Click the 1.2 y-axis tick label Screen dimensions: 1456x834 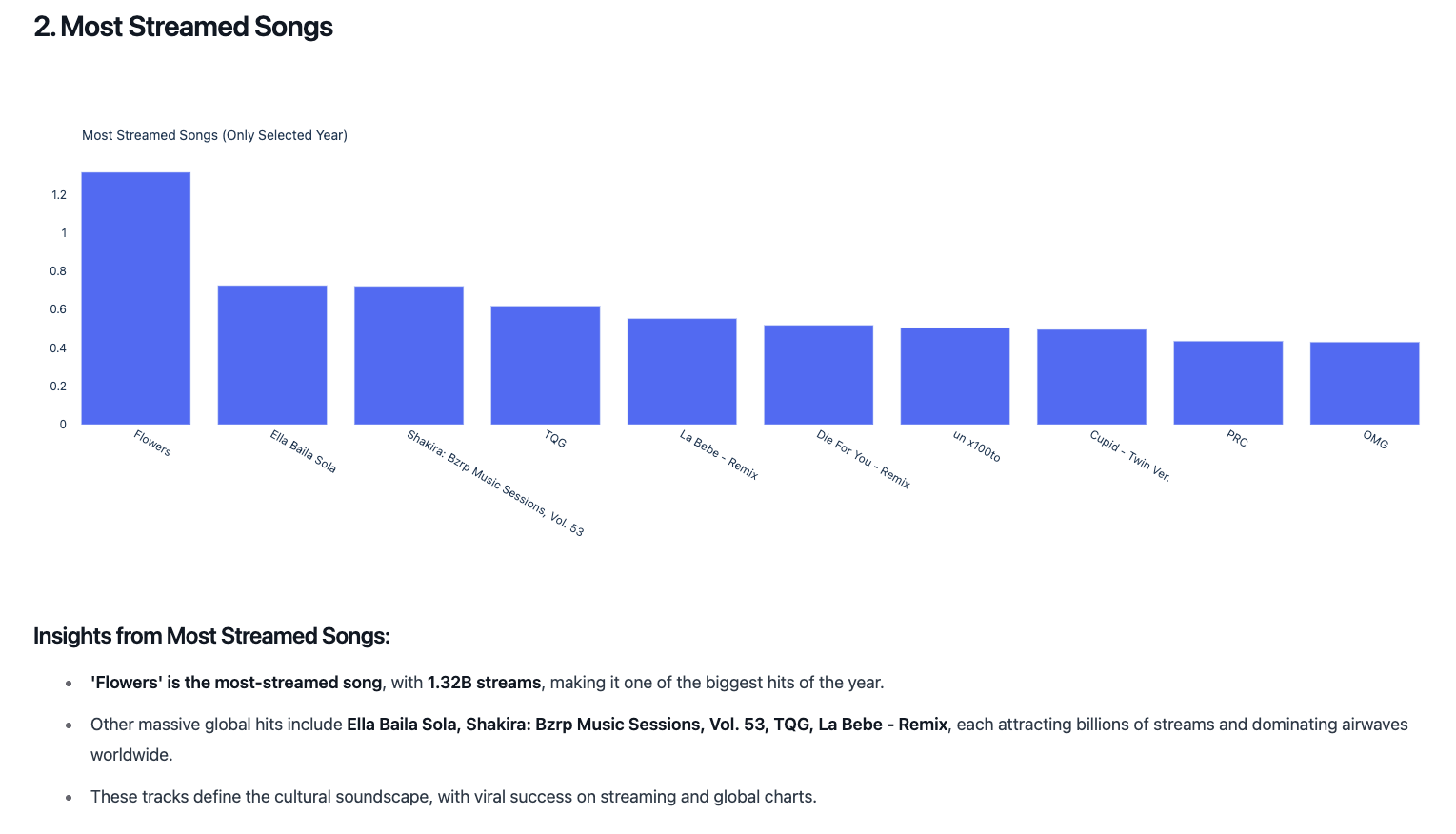coord(59,195)
